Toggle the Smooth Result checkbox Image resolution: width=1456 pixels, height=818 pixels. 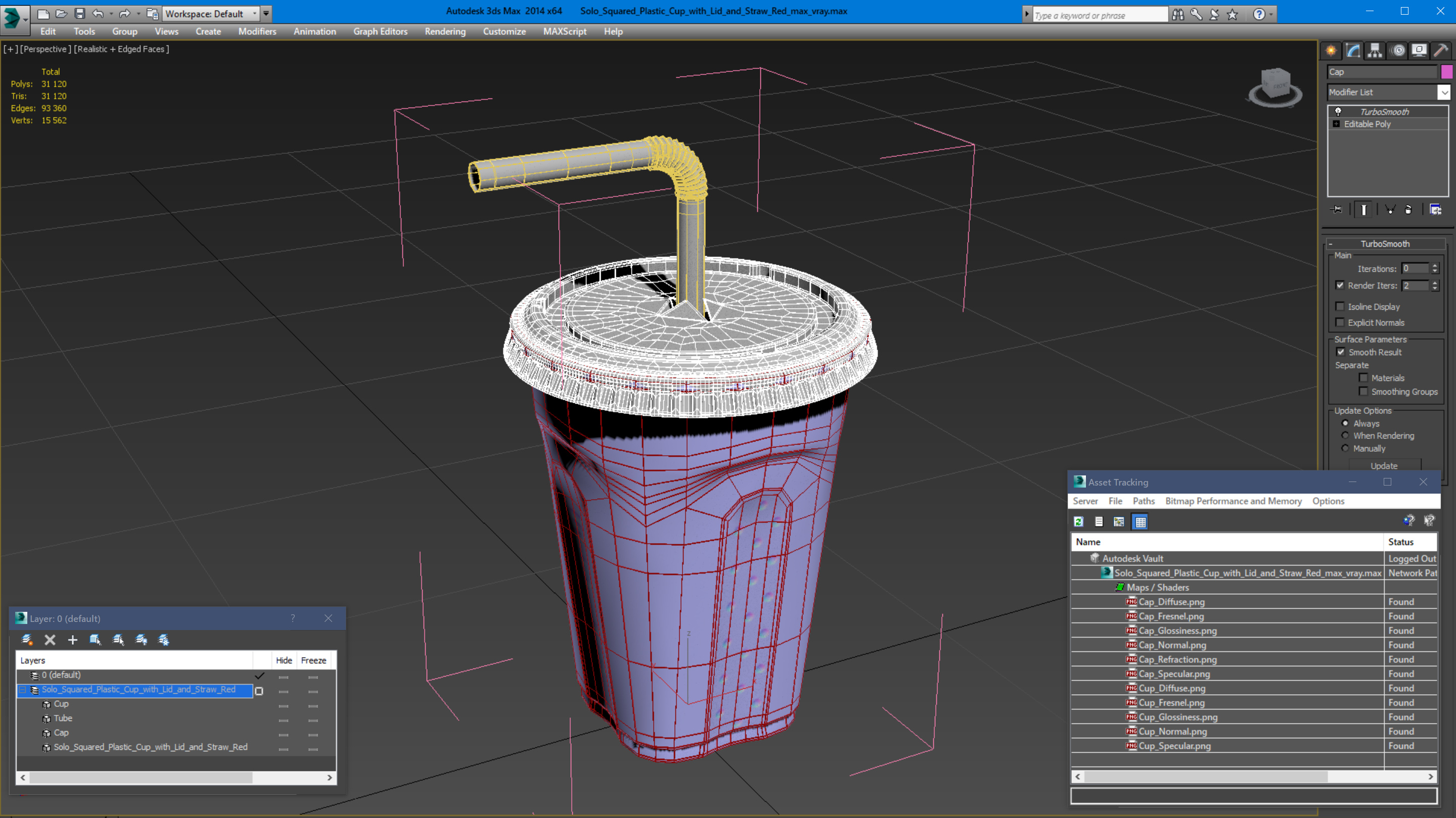pyautogui.click(x=1341, y=351)
